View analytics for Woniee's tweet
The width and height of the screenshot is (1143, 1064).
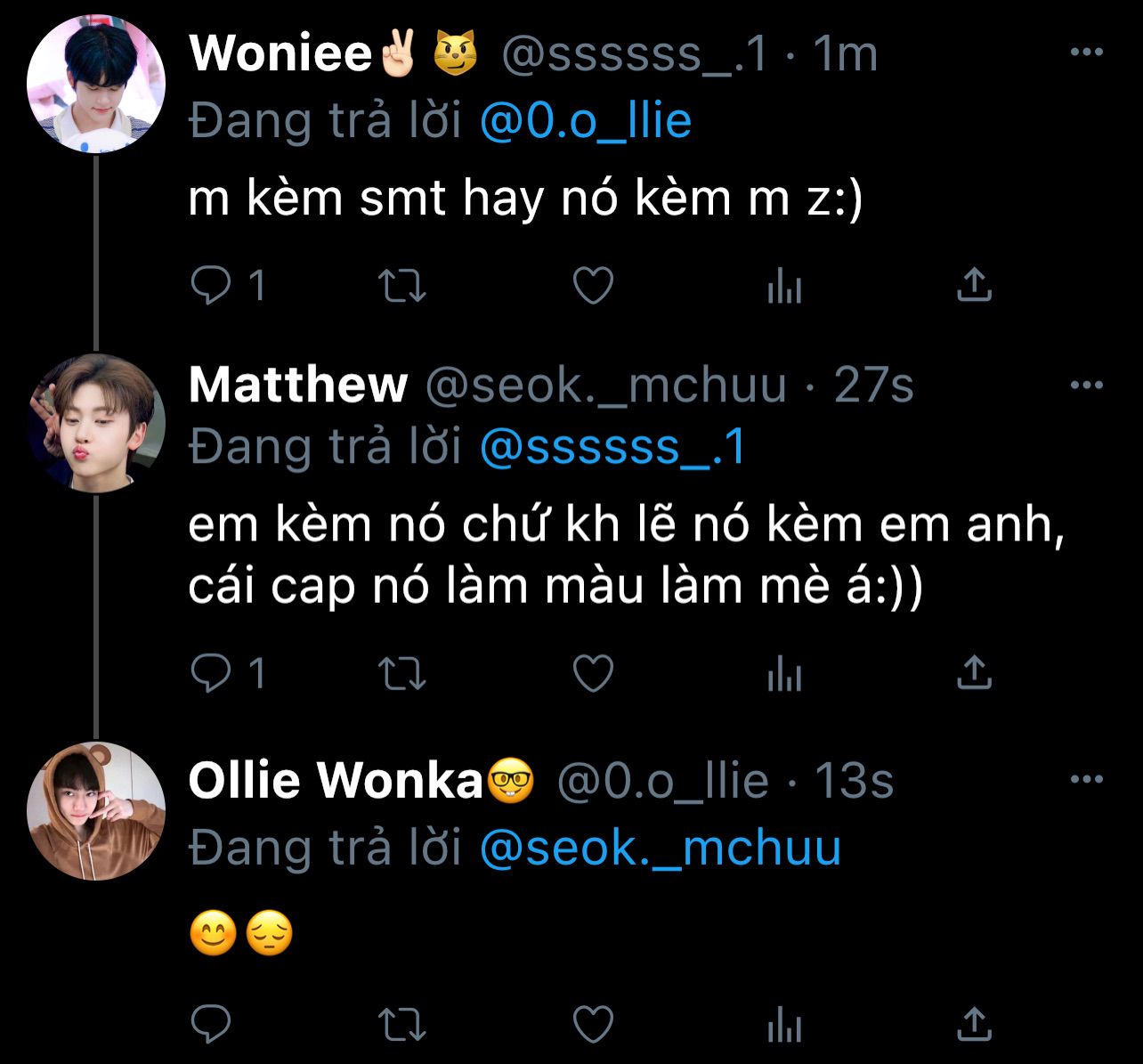[784, 287]
